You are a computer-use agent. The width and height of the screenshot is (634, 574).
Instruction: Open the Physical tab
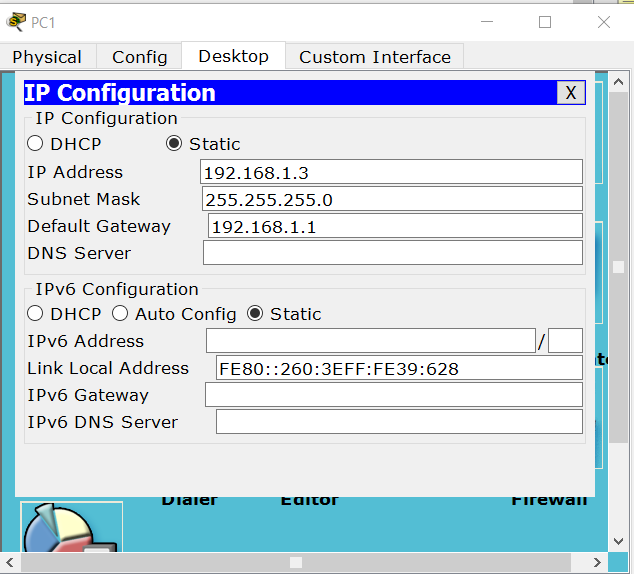(47, 57)
